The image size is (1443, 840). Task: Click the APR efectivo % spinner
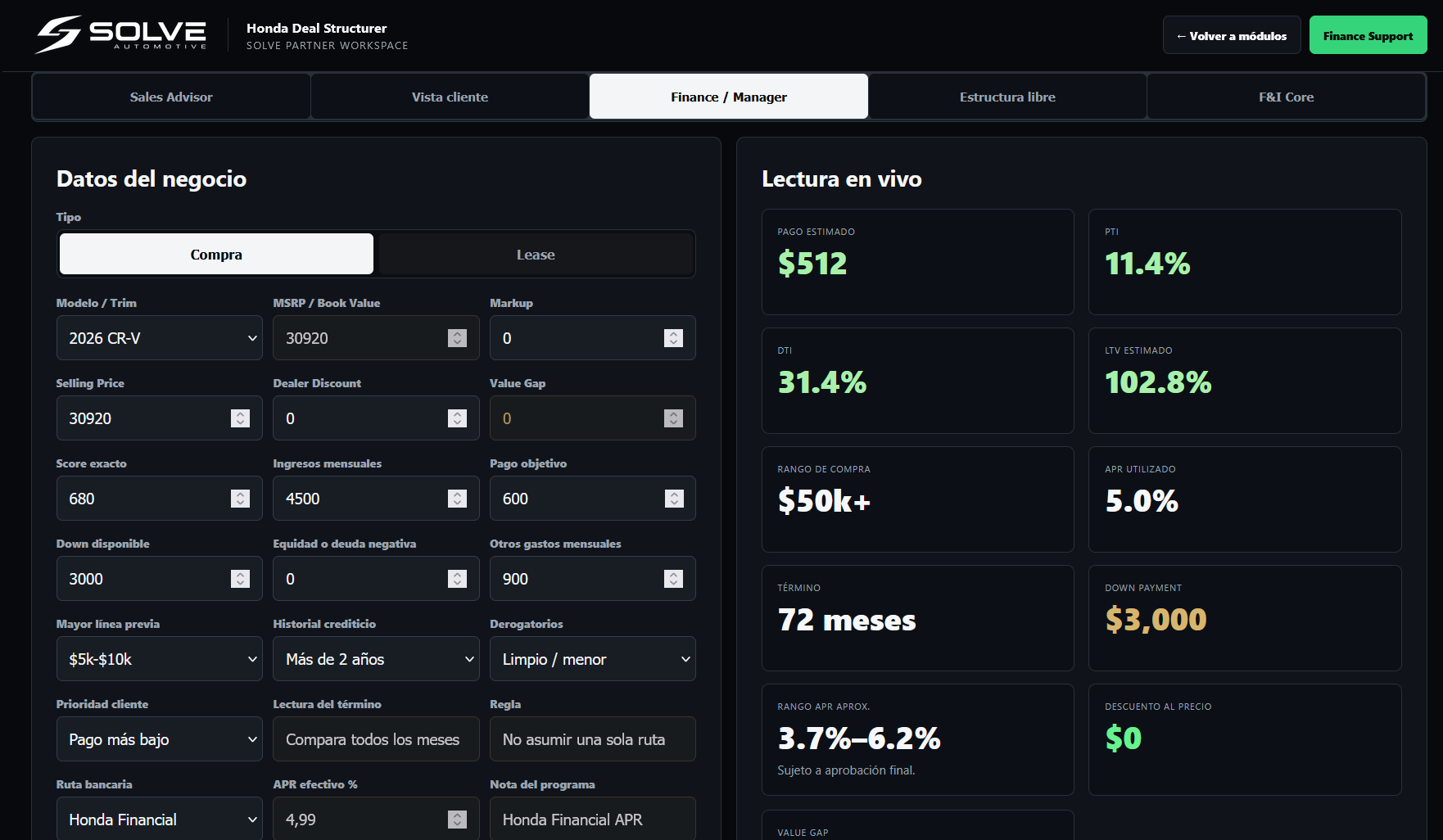[x=457, y=820]
